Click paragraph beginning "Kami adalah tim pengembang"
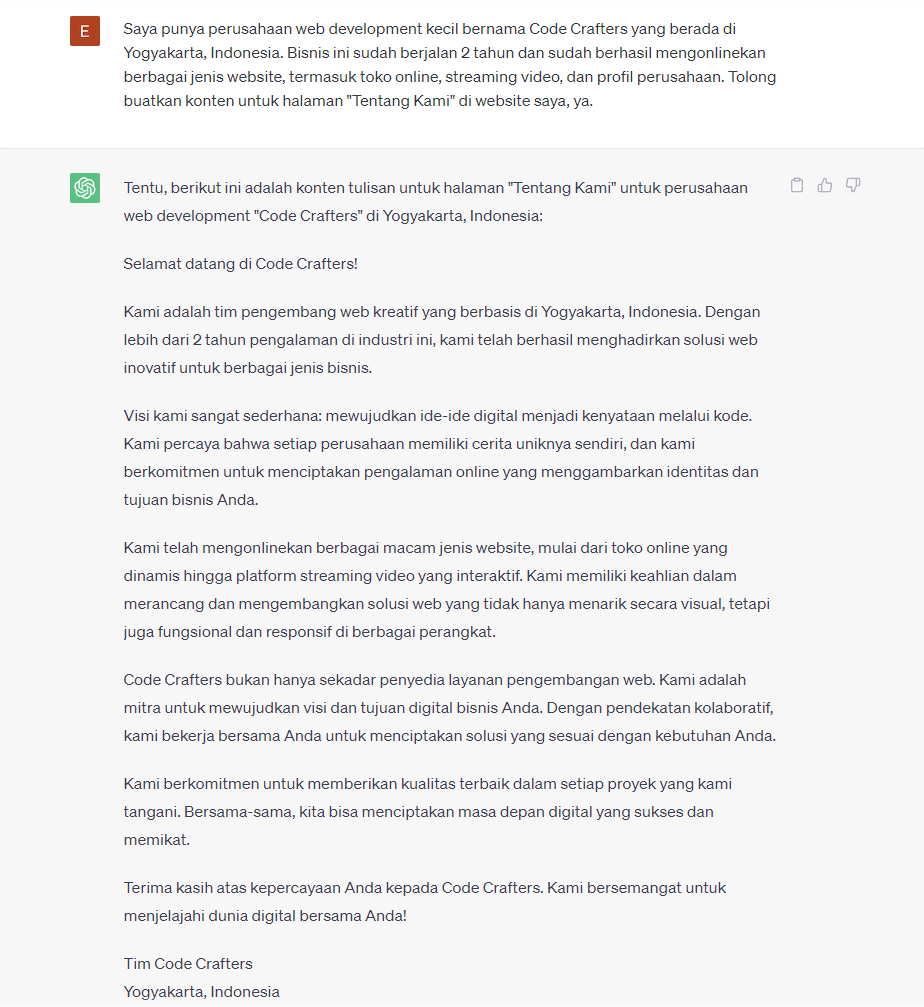The width and height of the screenshot is (924, 1007). coord(440,340)
